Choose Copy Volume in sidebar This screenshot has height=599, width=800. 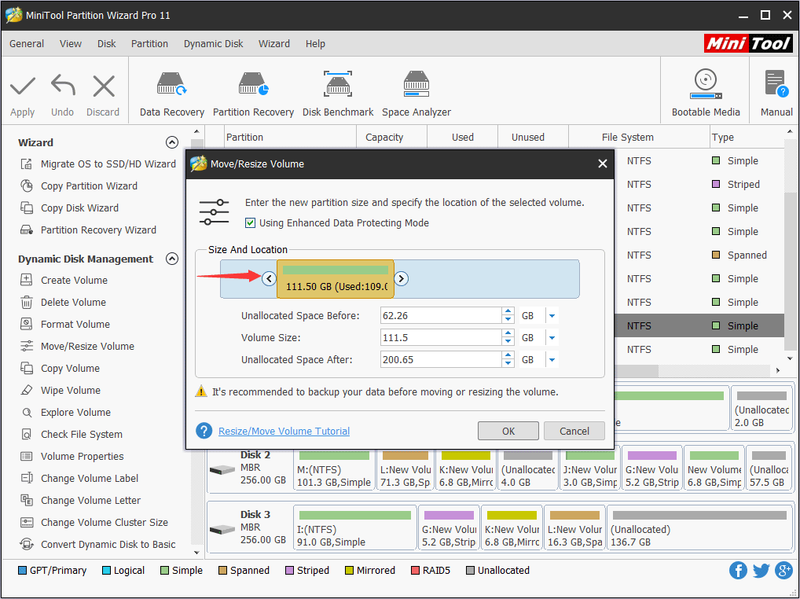60,368
